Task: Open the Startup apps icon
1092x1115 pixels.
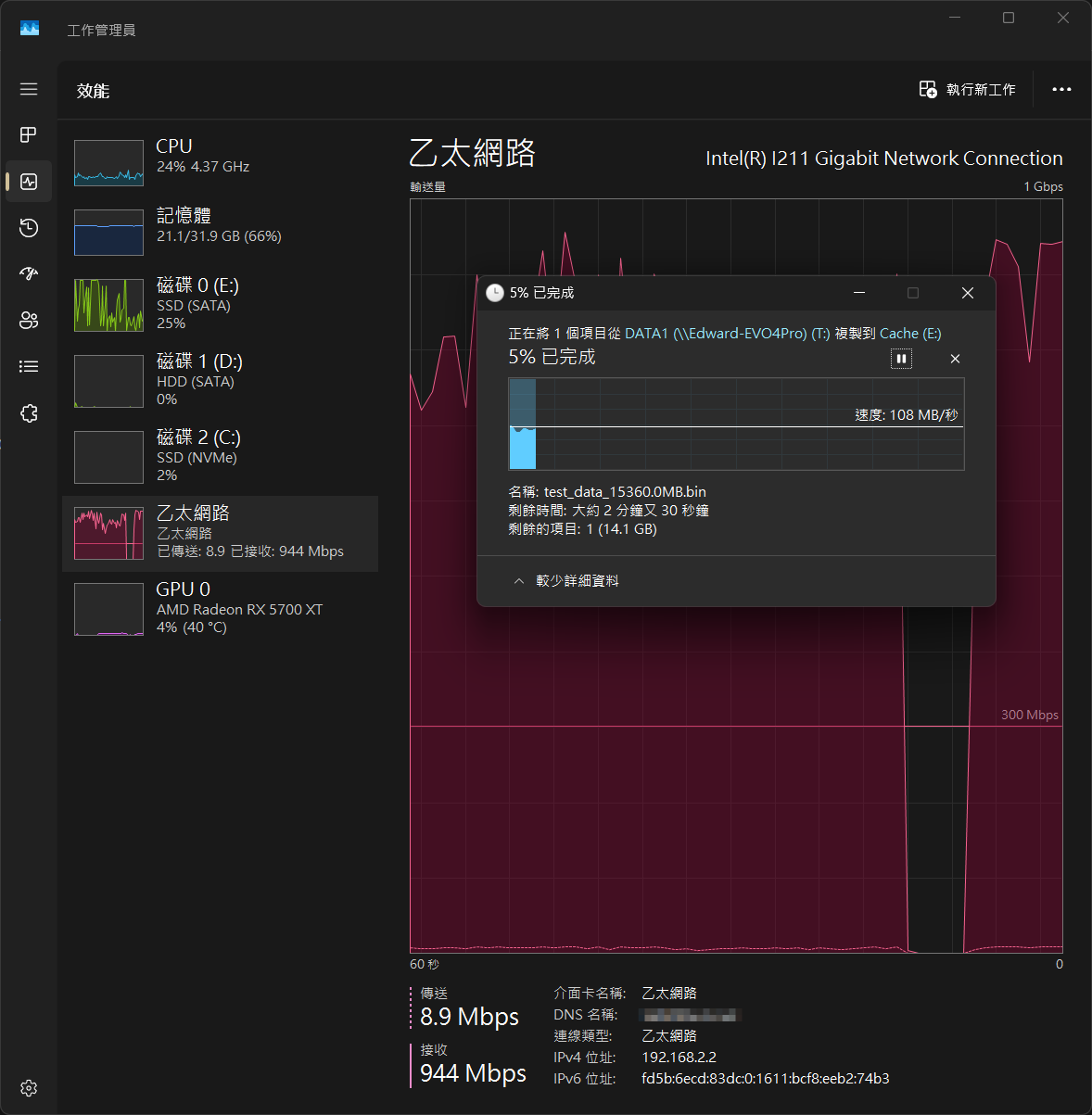Action: click(29, 273)
